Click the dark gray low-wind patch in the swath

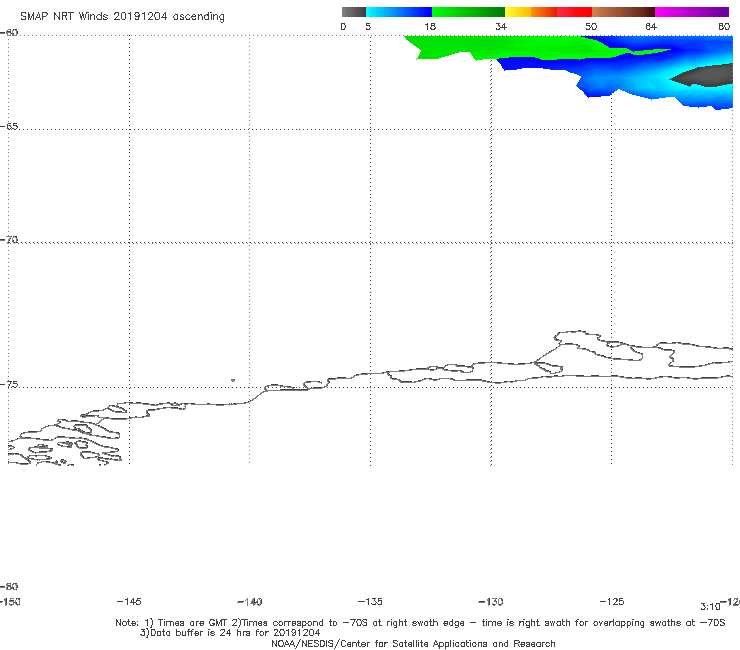(706, 76)
